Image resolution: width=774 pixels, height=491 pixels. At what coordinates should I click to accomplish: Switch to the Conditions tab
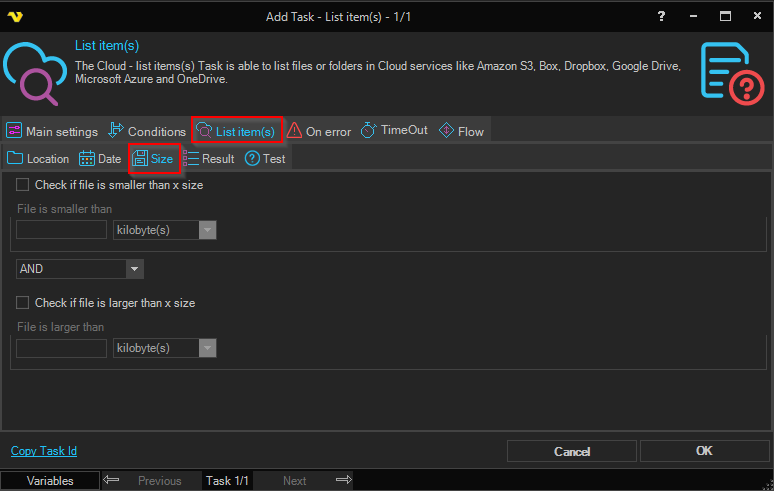(x=147, y=131)
